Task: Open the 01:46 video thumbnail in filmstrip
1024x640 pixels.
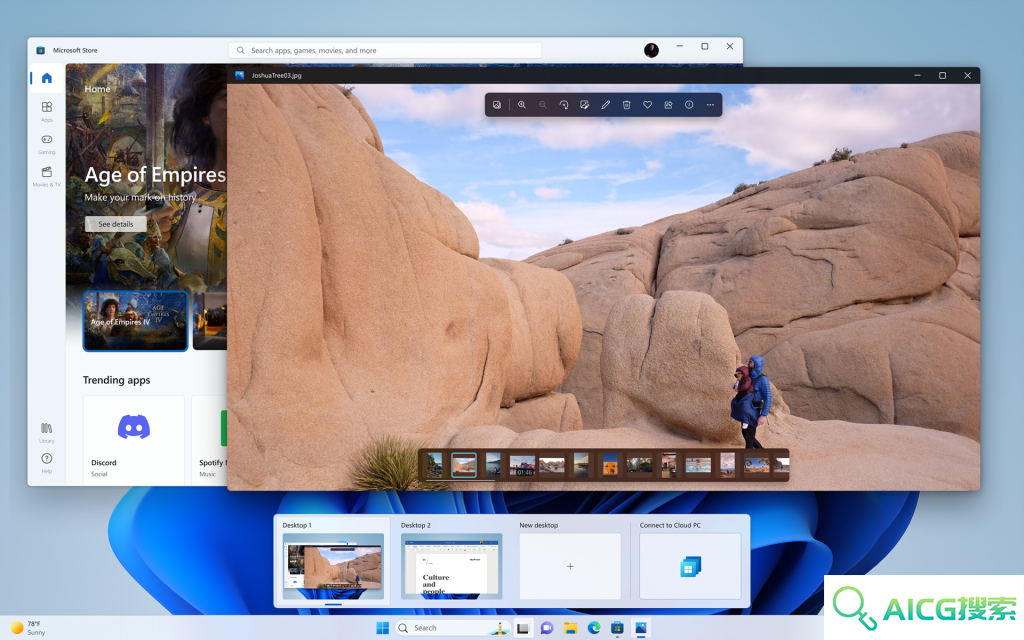Action: [x=522, y=466]
